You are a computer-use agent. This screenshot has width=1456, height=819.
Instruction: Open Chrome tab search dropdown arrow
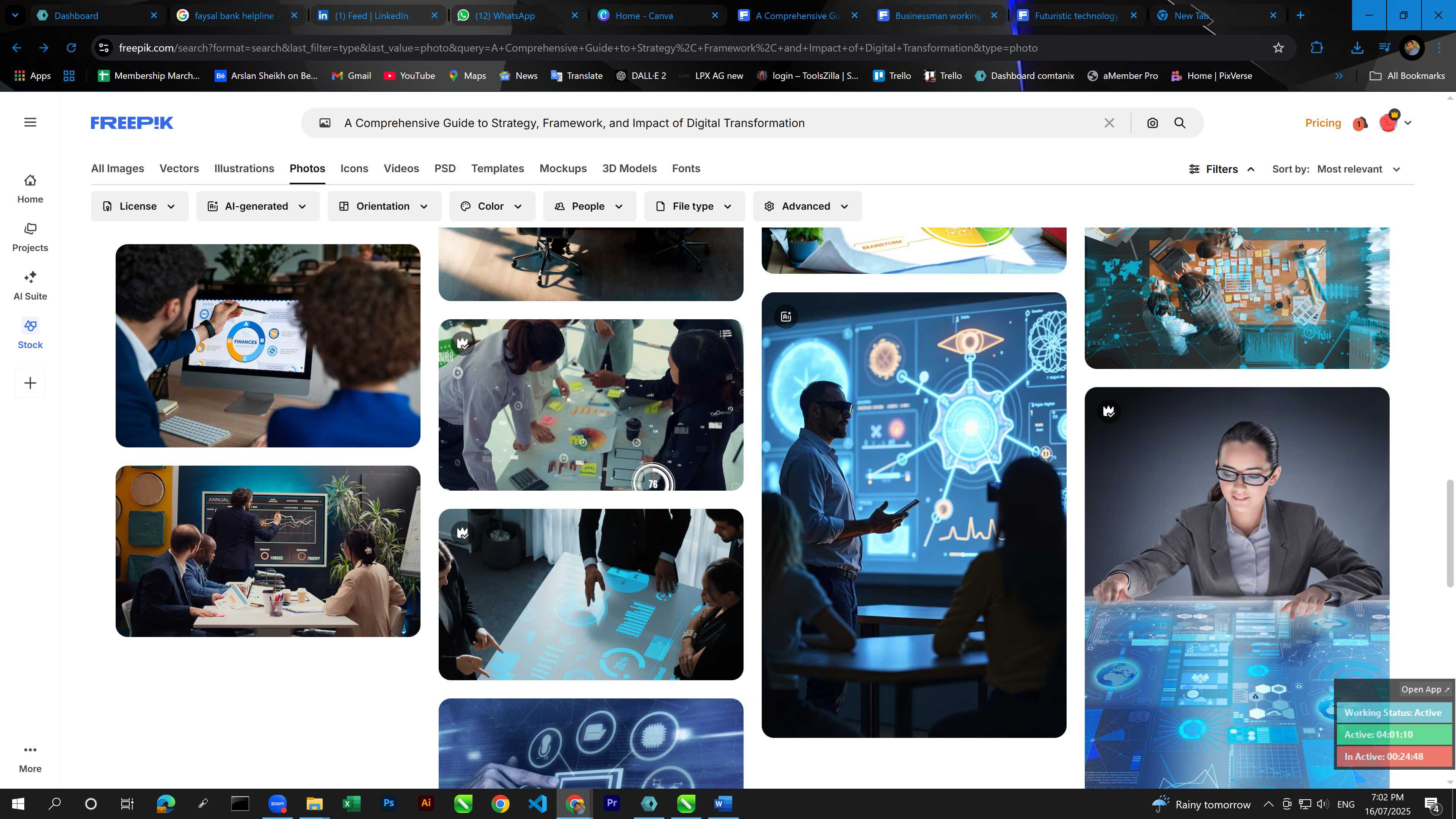pos(15,15)
